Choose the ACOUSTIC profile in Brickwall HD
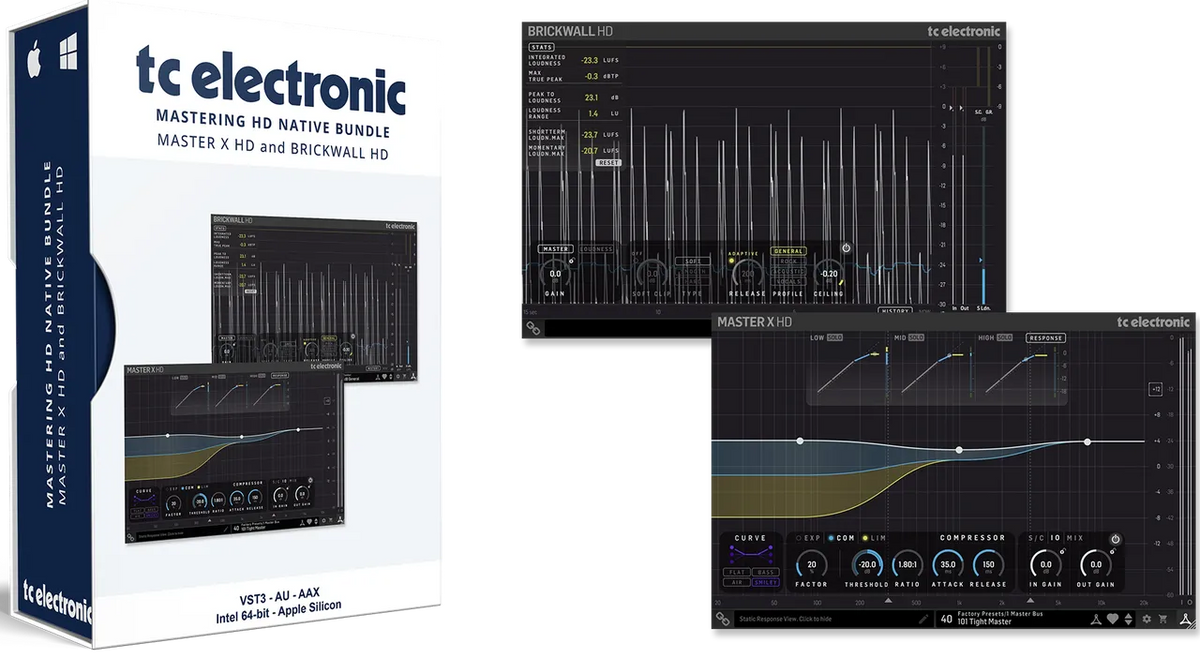 788,271
